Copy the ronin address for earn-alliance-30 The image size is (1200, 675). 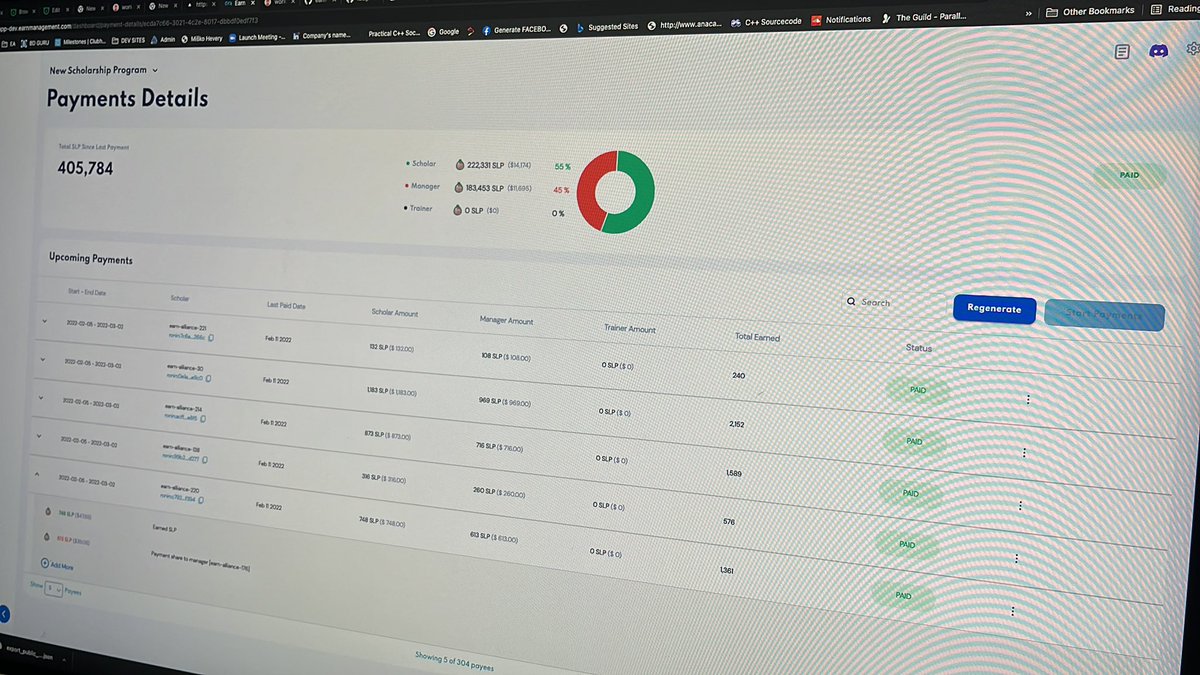(208, 379)
